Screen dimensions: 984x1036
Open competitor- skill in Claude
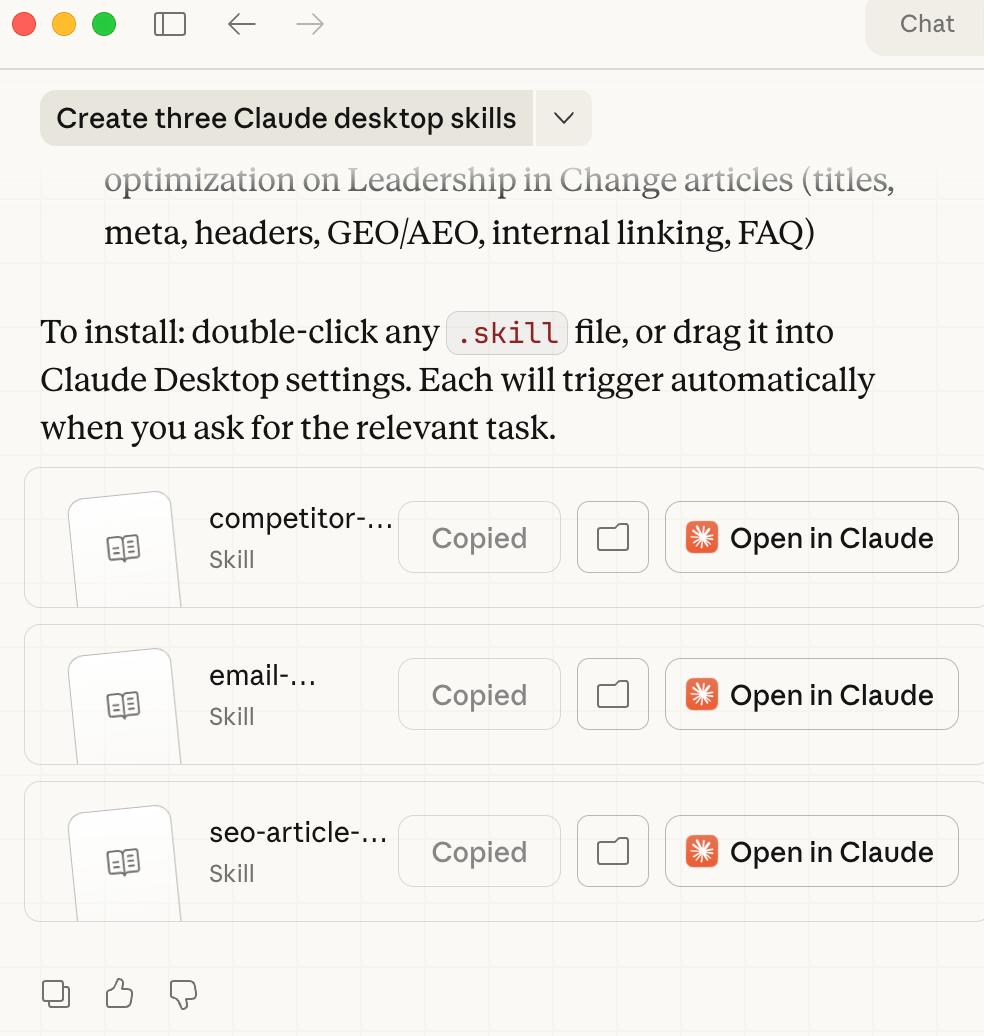pyautogui.click(x=812, y=537)
